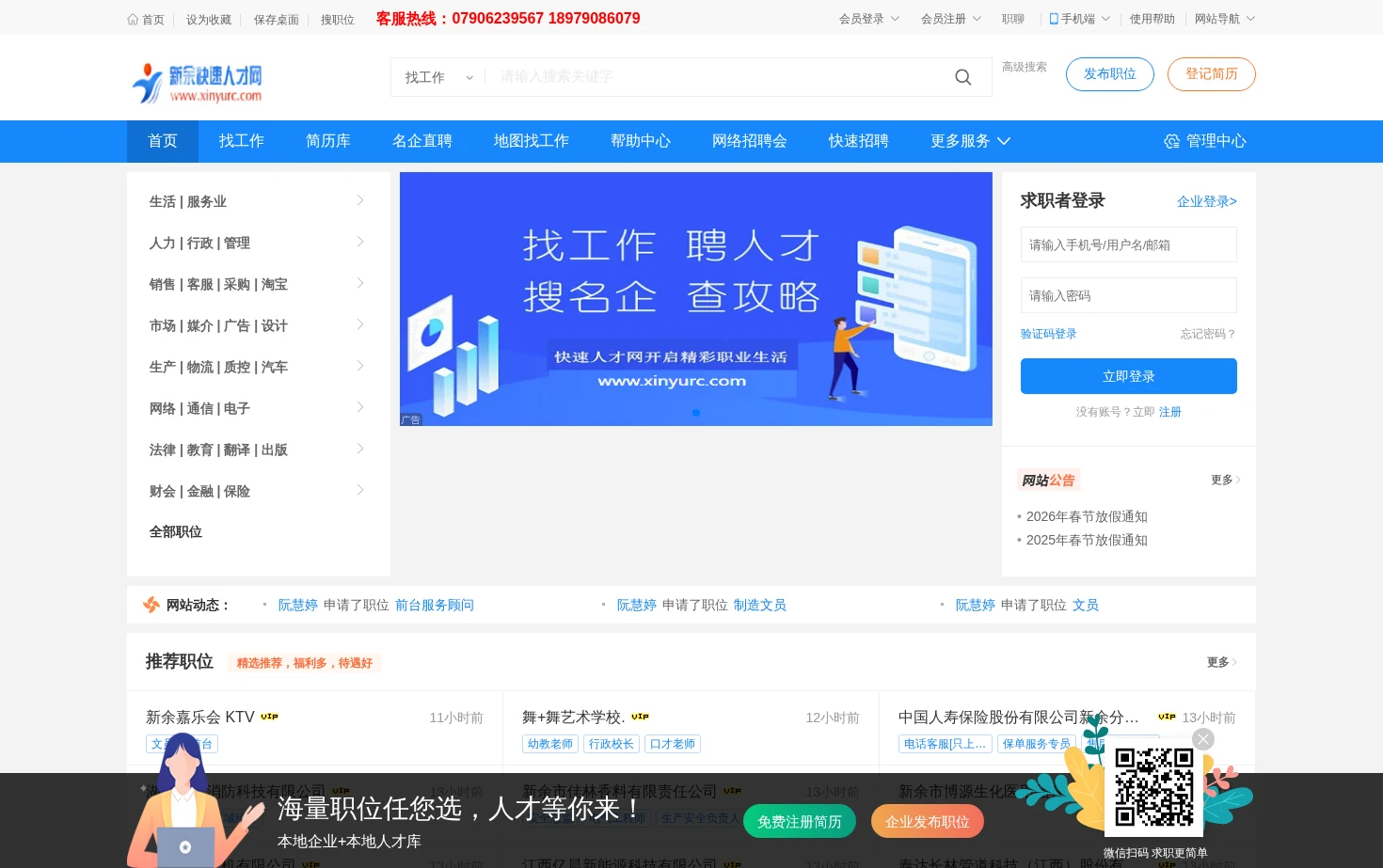Expand the 生产 | 物流 | 质控 | 汽车 category arrow
The height and width of the screenshot is (868, 1383).
[x=360, y=366]
